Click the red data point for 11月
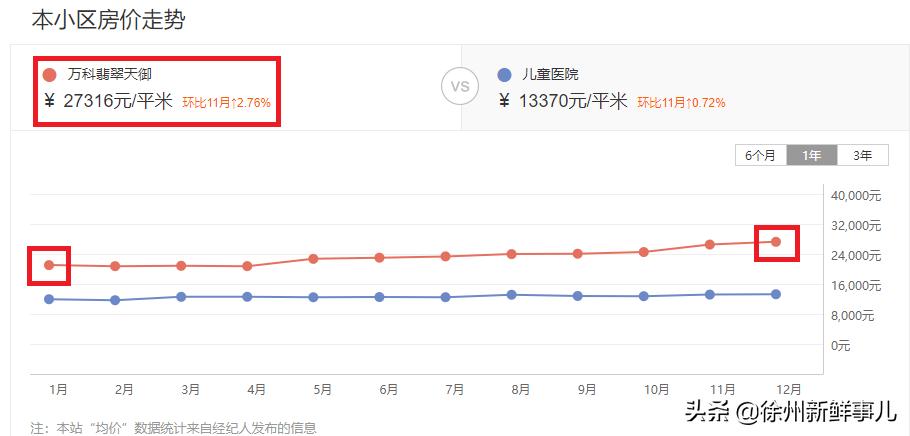 (x=709, y=244)
